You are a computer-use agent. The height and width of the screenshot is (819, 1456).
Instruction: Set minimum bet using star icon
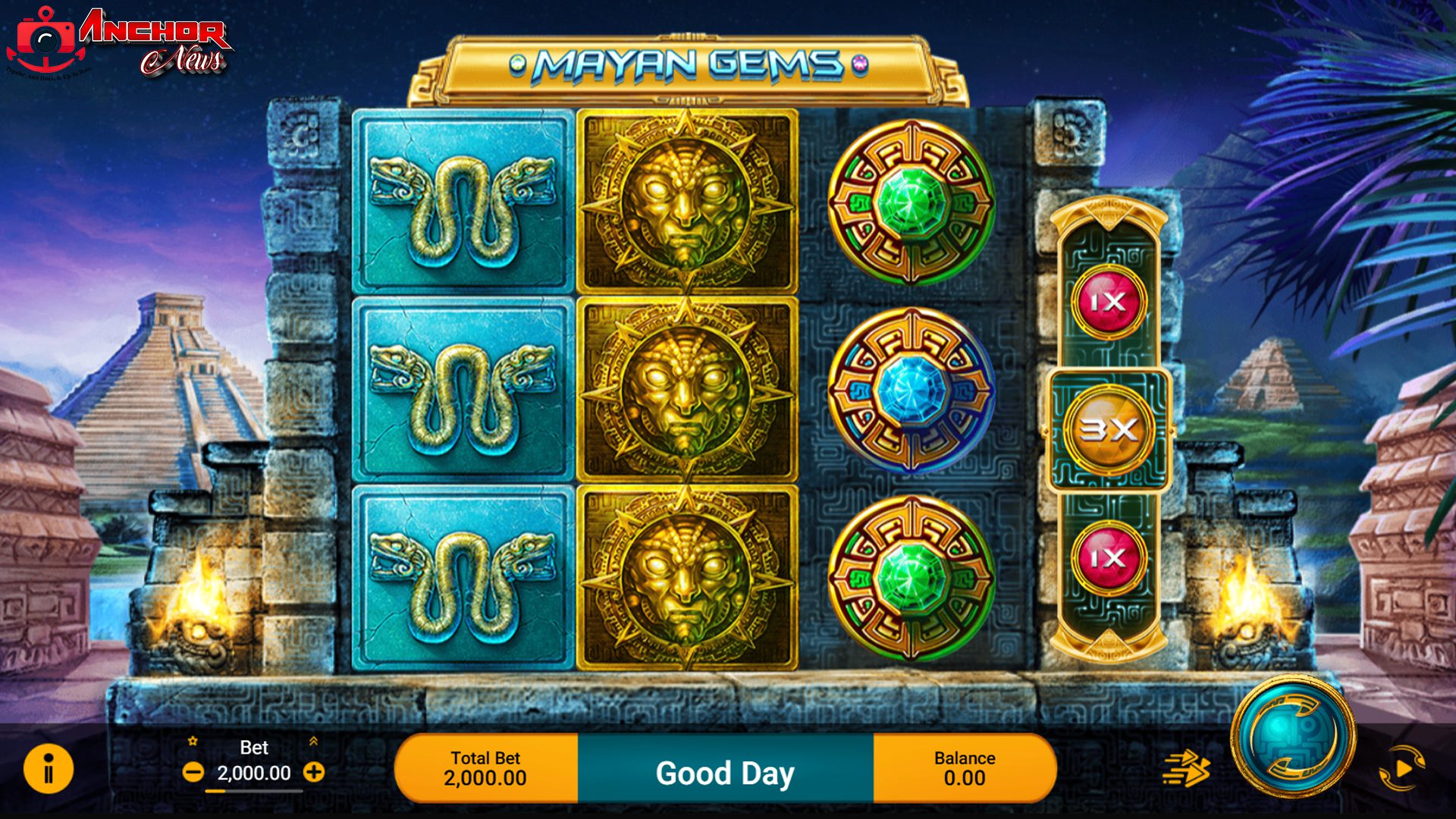pos(193,741)
